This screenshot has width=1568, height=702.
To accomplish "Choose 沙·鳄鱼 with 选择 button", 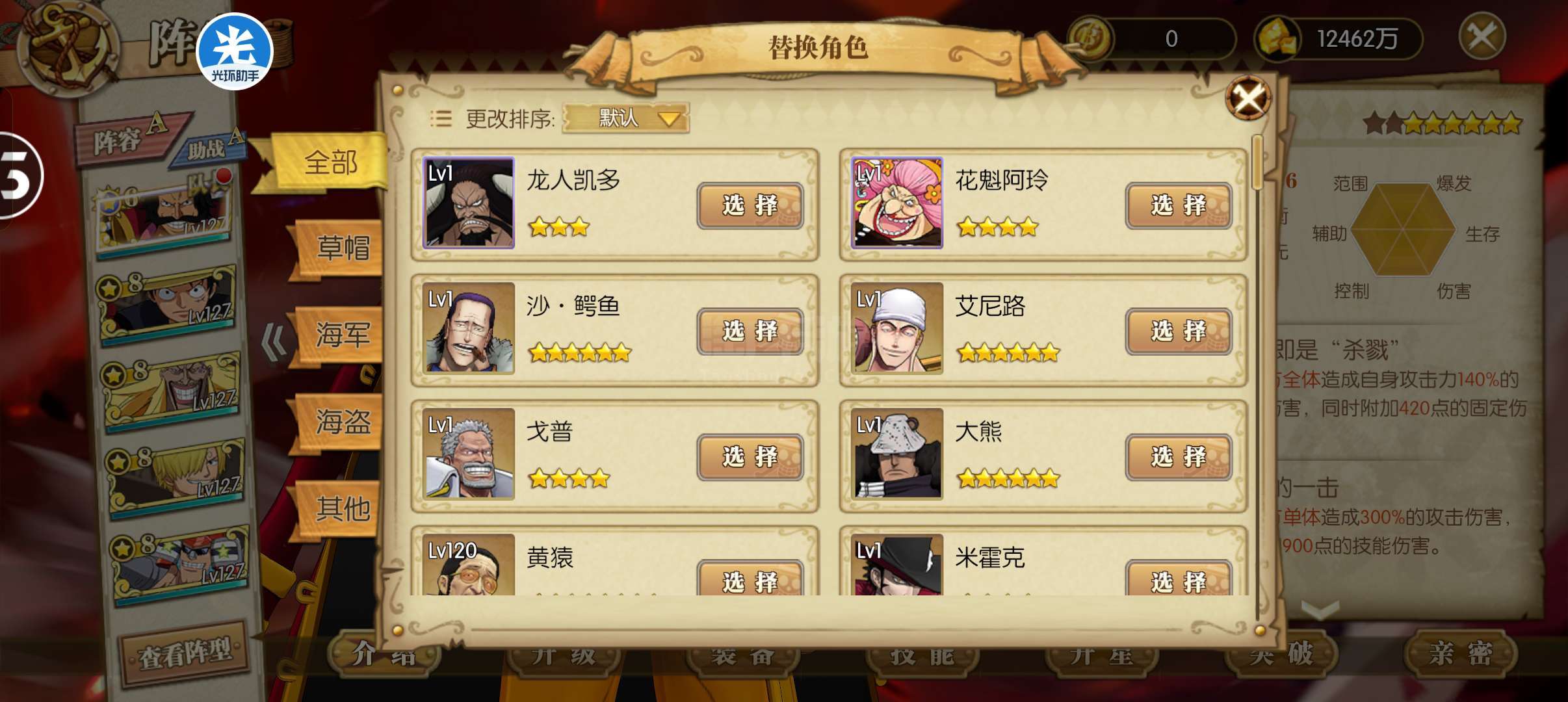I will point(750,331).
